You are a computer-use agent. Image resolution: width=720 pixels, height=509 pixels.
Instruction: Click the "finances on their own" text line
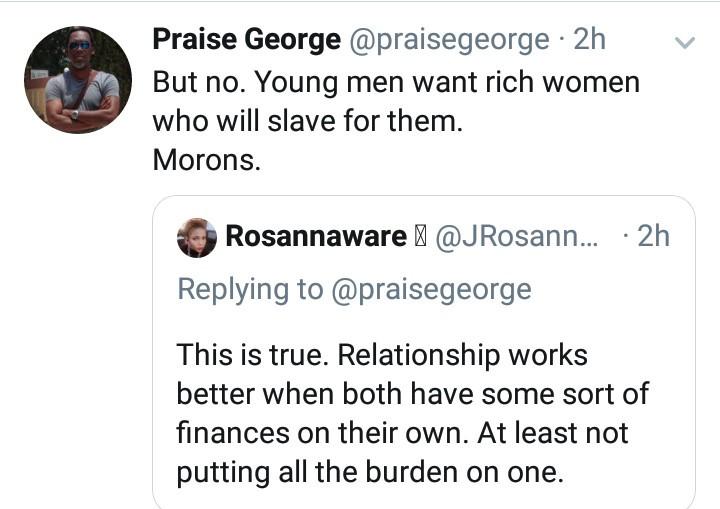click(402, 432)
